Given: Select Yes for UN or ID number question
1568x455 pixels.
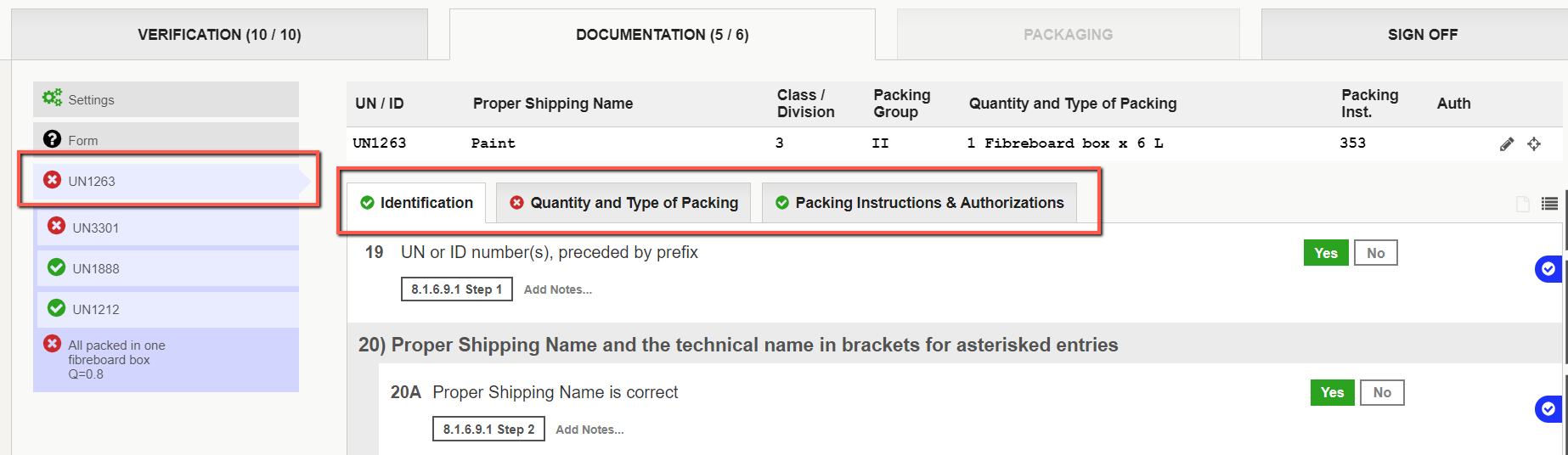Looking at the screenshot, I should (x=1326, y=253).
